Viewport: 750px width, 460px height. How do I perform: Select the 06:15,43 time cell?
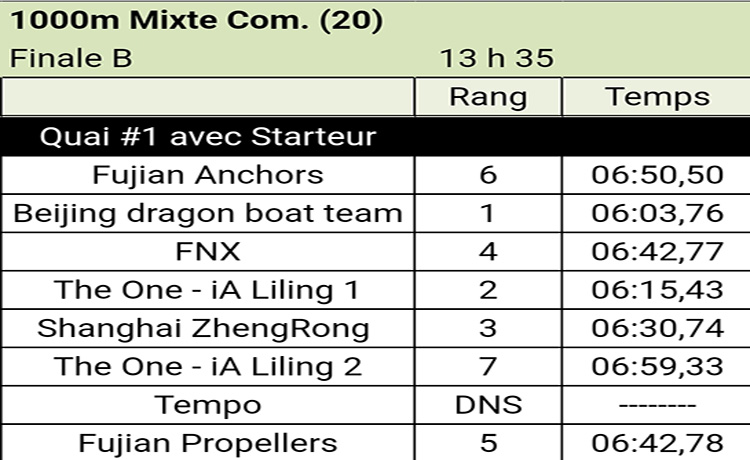(656, 289)
